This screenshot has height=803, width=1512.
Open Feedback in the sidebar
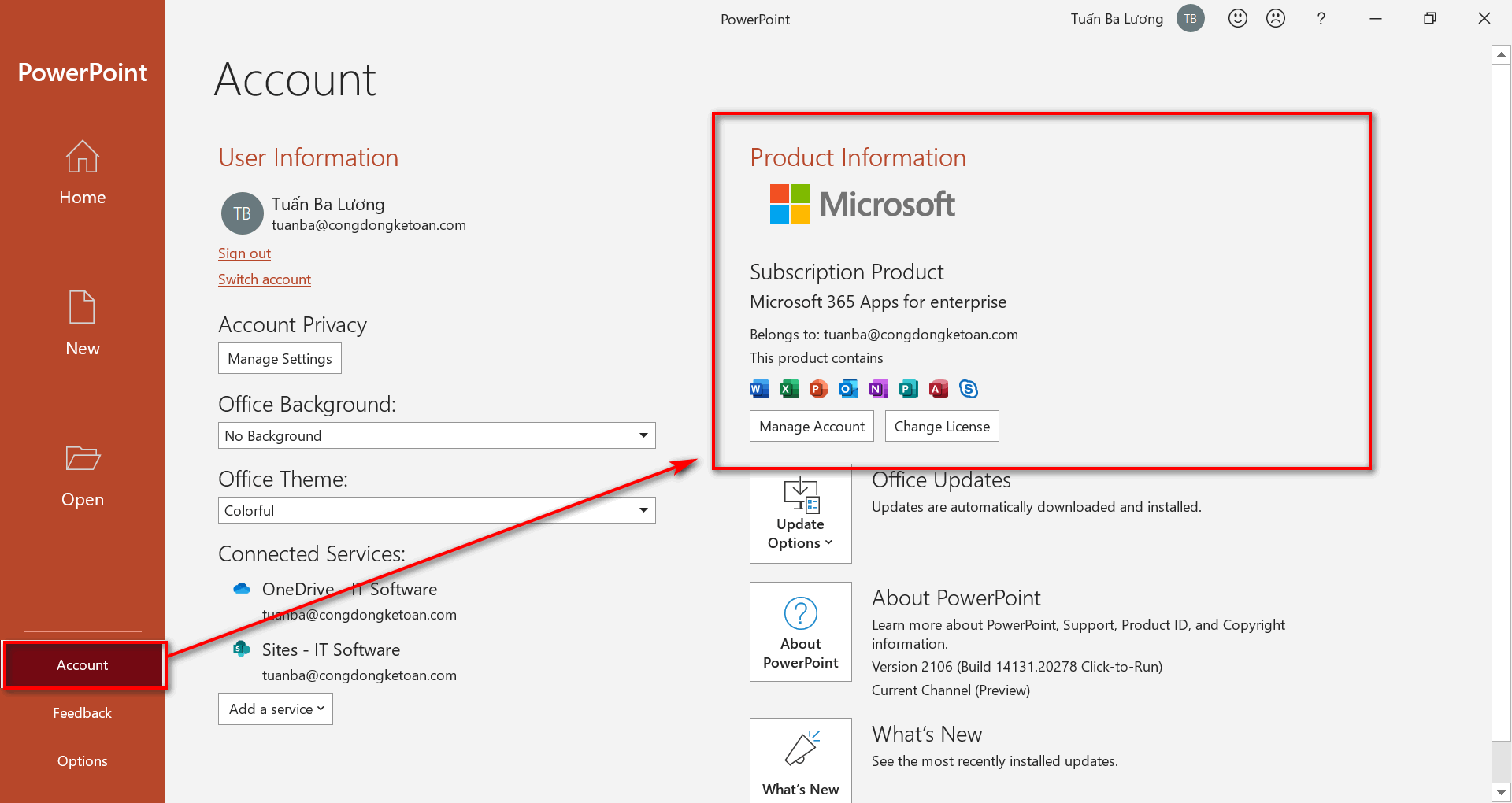pos(82,713)
